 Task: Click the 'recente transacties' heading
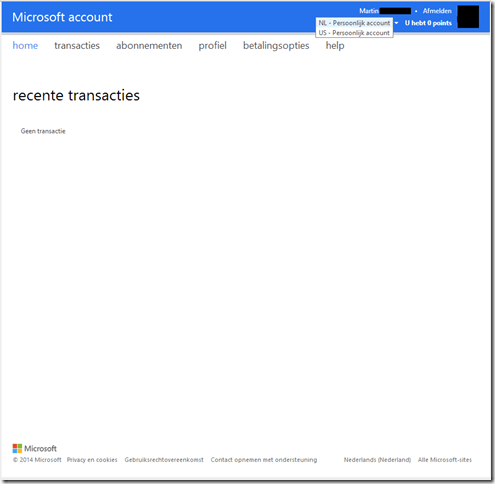(76, 95)
